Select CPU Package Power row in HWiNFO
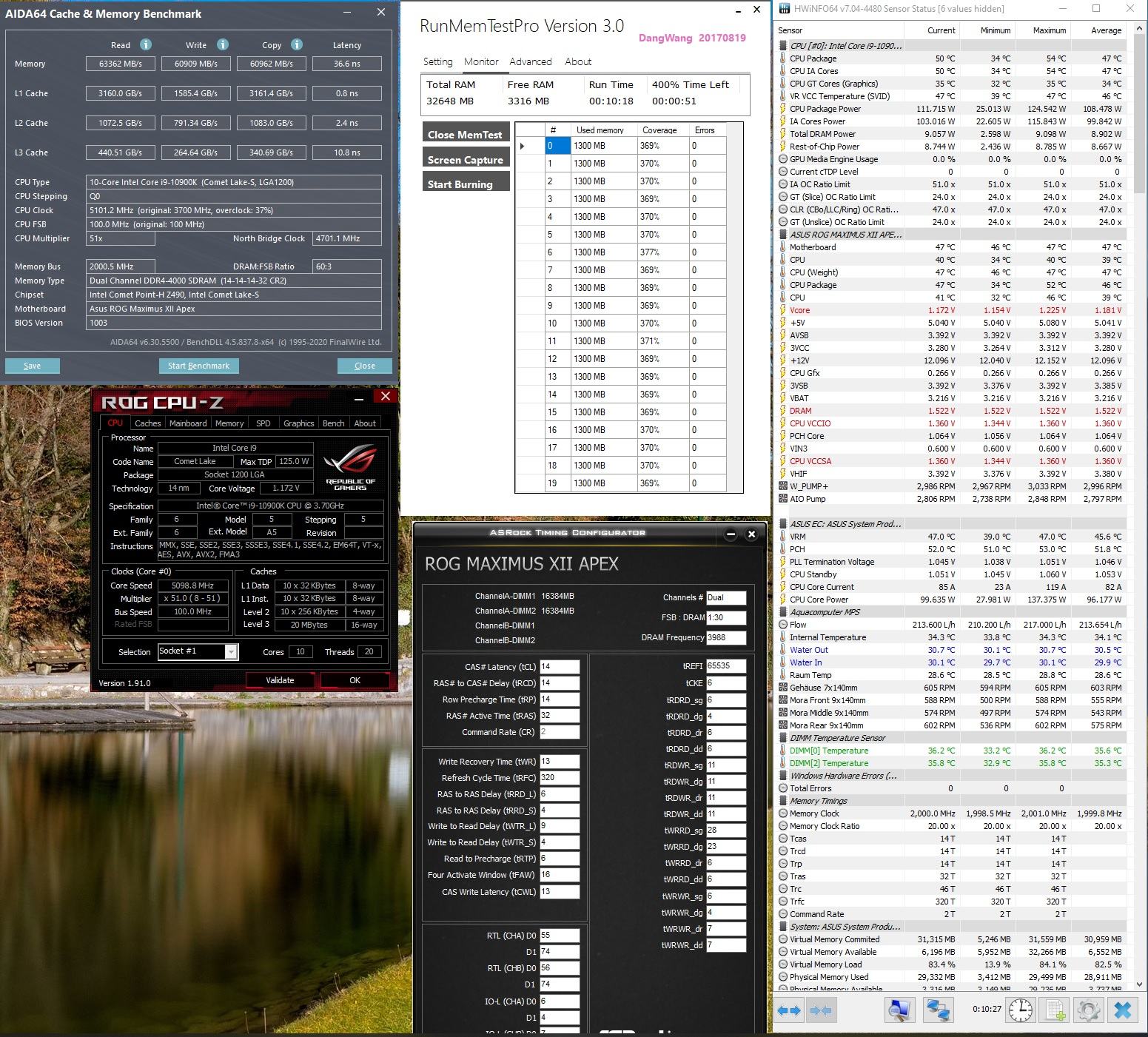1148x1037 pixels. pyautogui.click(x=951, y=109)
